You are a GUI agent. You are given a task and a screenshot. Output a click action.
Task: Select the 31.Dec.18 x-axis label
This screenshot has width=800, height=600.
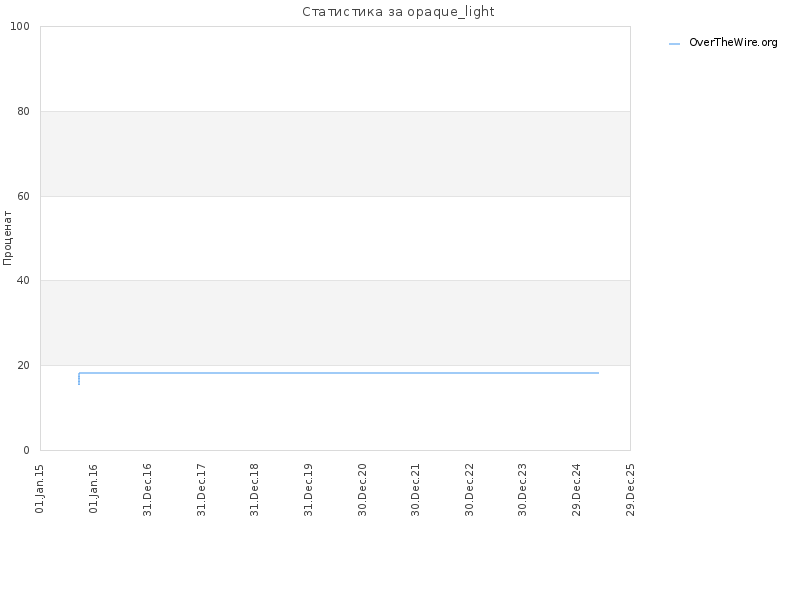coord(255,490)
